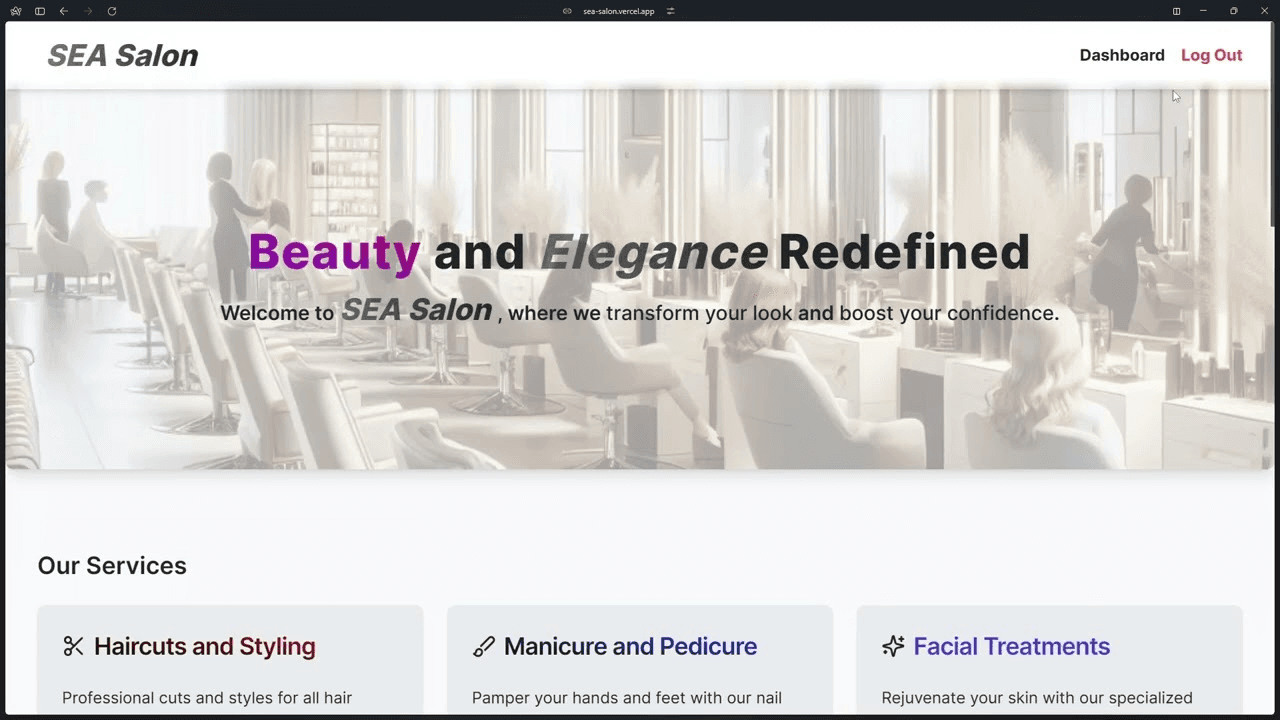Click the nail polish icon for Manicure and Pedicure
Screen dimensions: 1280x720
tap(483, 646)
